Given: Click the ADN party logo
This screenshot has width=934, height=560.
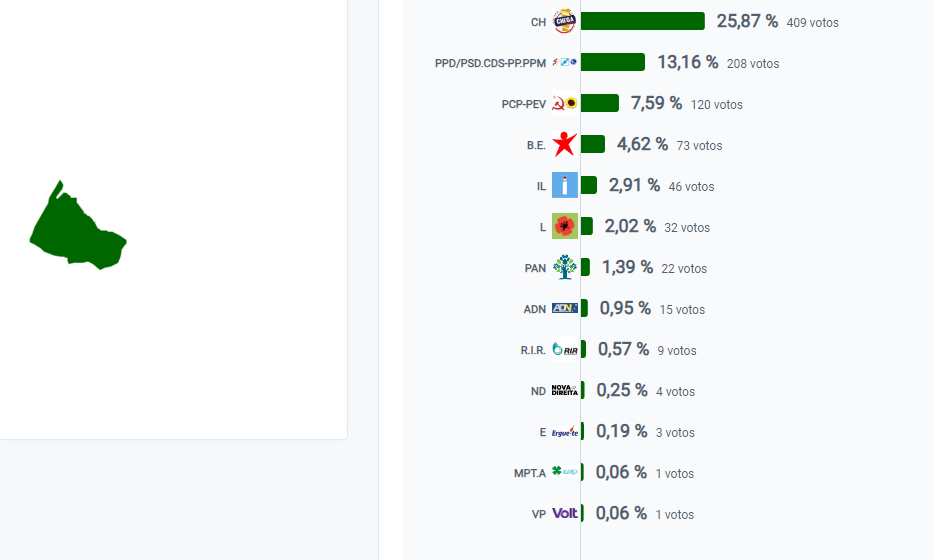Looking at the screenshot, I should 565,308.
